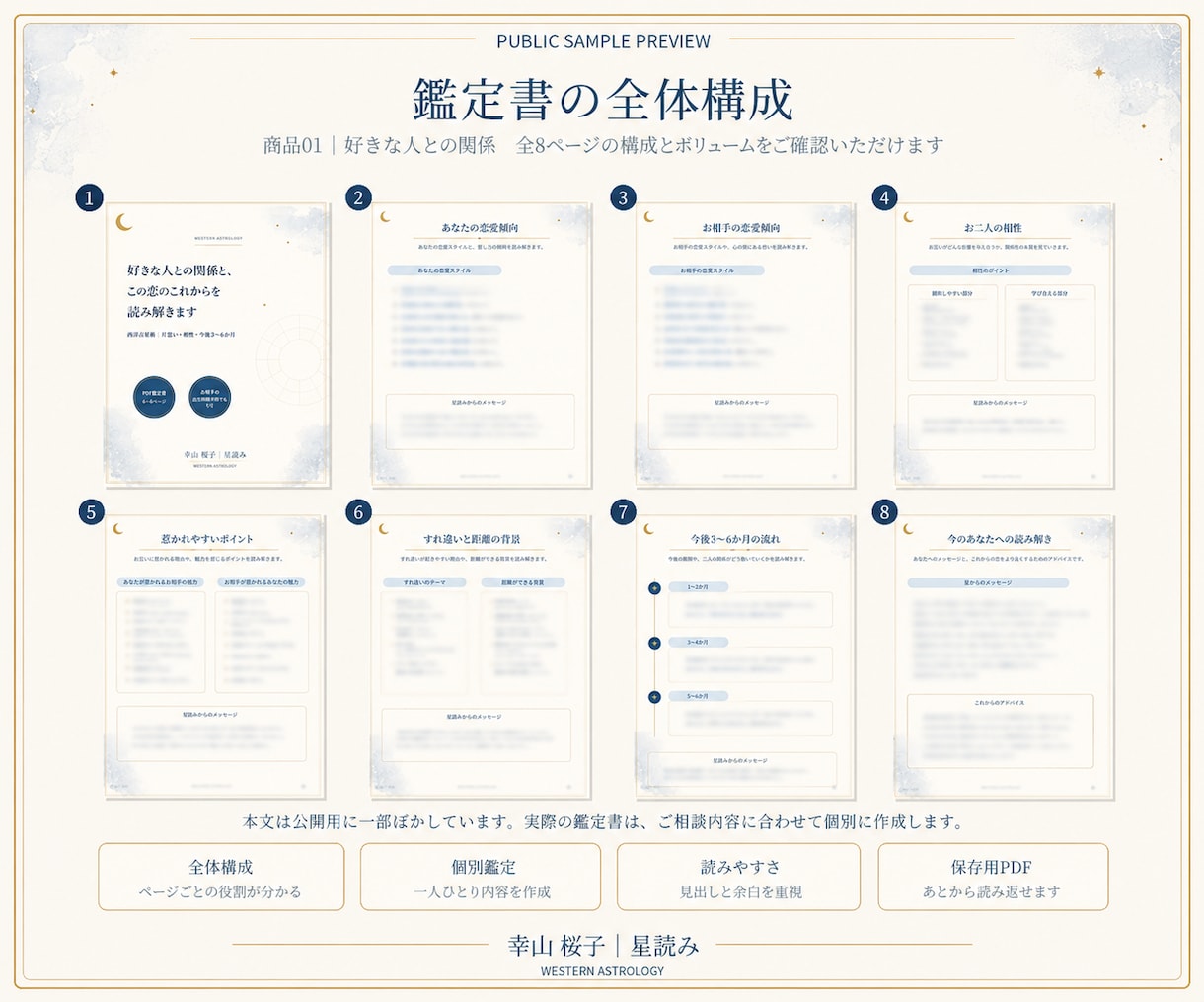Open the 'あなたの恋愛傾向' page thumbnail
This screenshot has width=1204, height=1002.
480,346
